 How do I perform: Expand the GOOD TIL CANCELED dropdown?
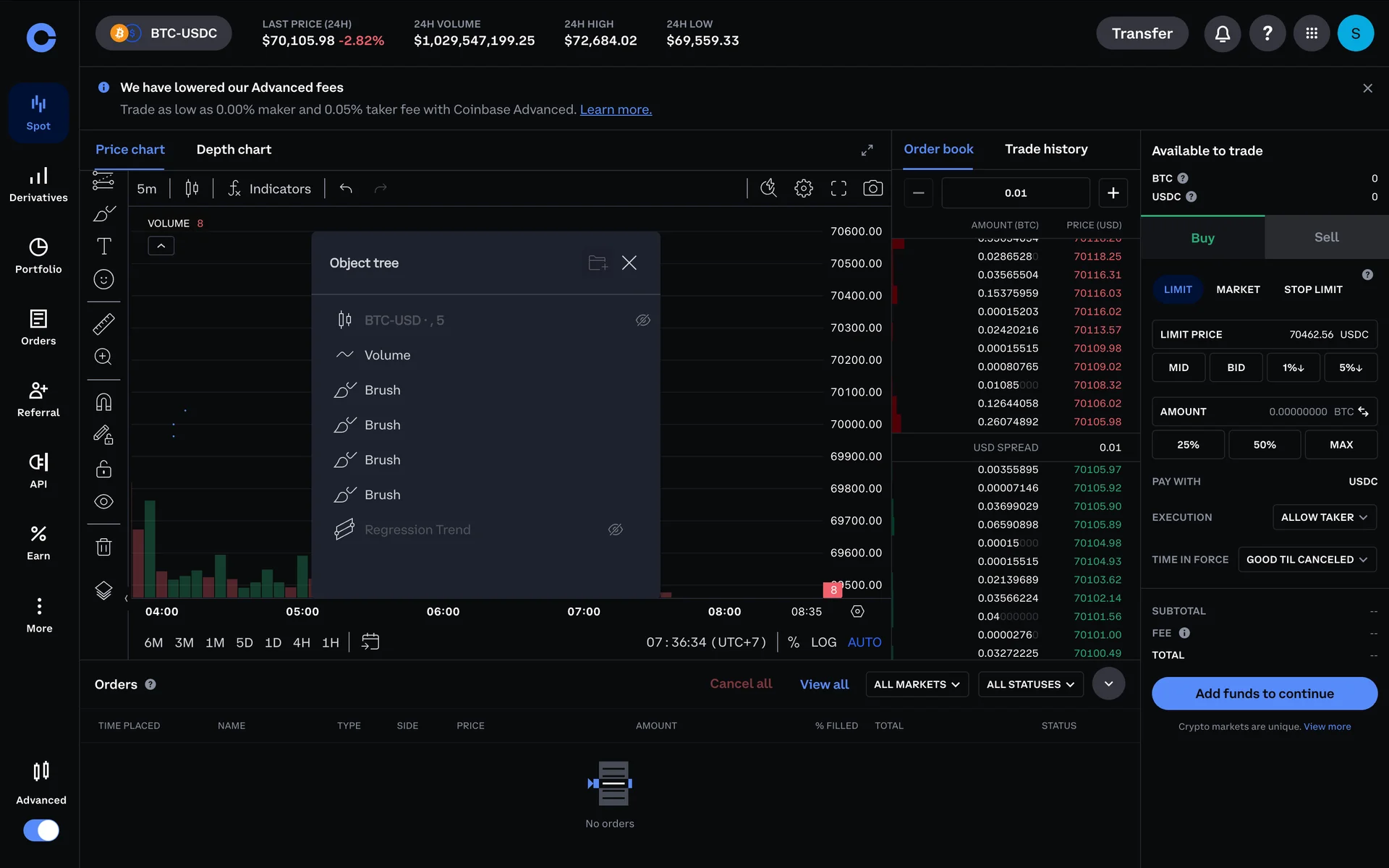[x=1306, y=559]
